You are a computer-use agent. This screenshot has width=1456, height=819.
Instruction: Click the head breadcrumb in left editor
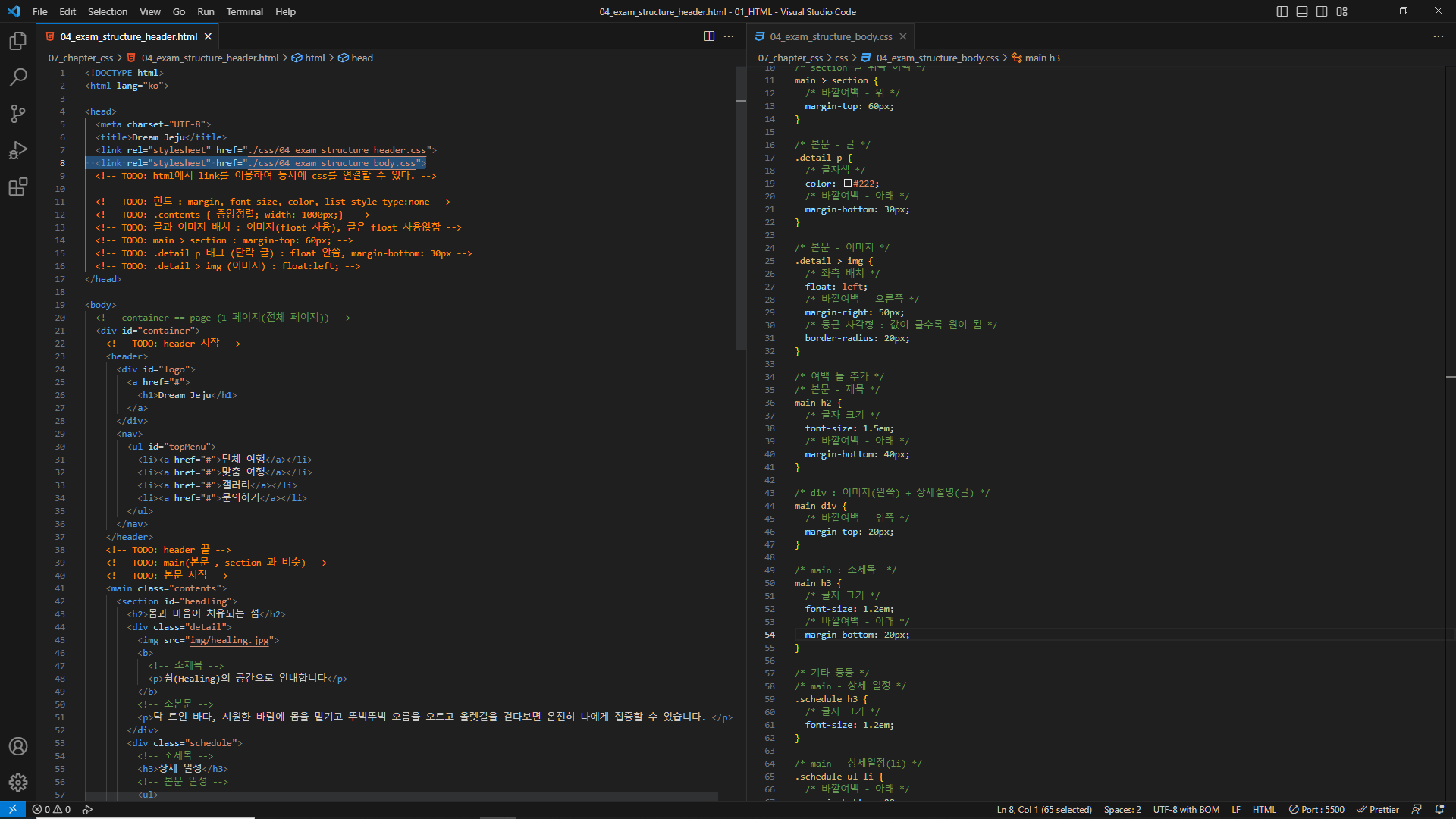362,58
